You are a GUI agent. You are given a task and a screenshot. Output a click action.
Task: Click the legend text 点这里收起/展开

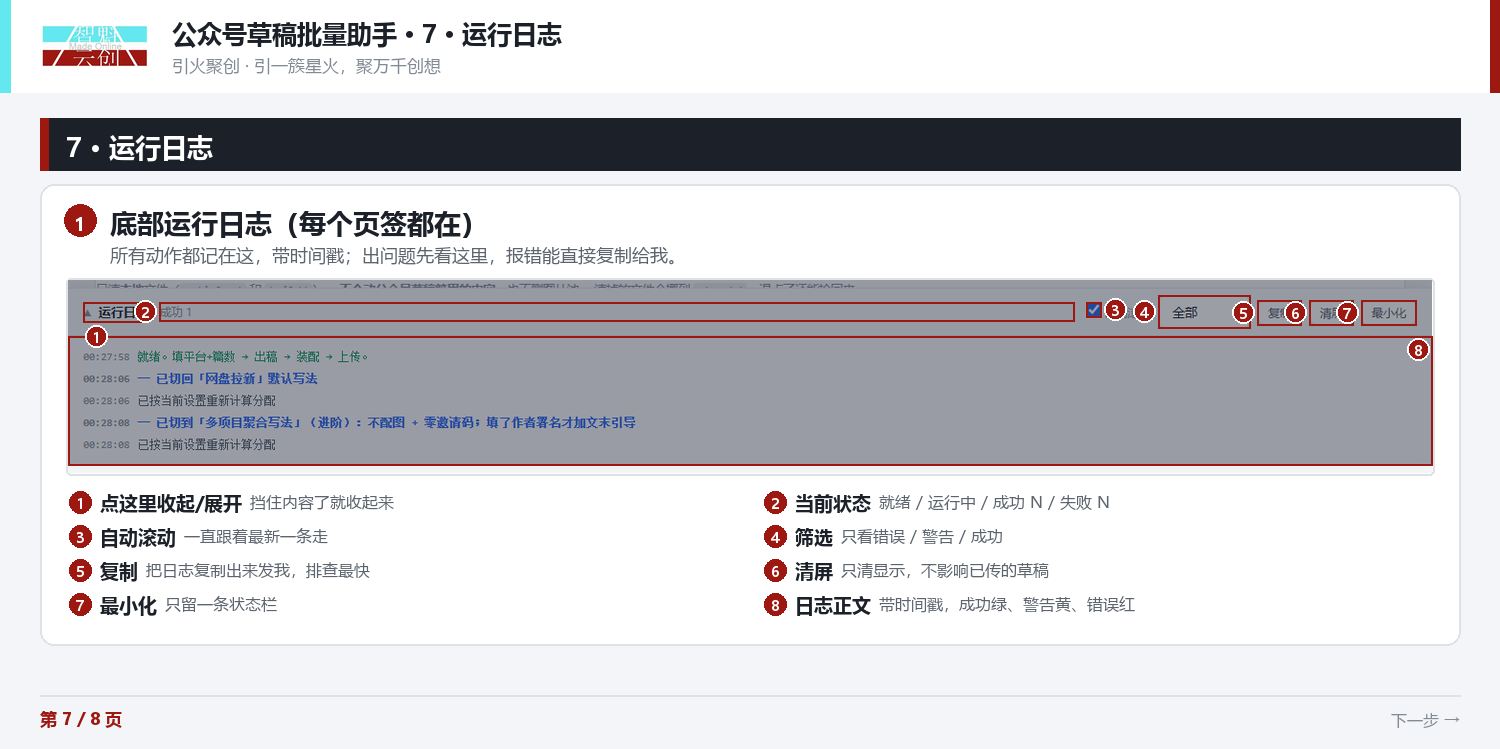171,503
